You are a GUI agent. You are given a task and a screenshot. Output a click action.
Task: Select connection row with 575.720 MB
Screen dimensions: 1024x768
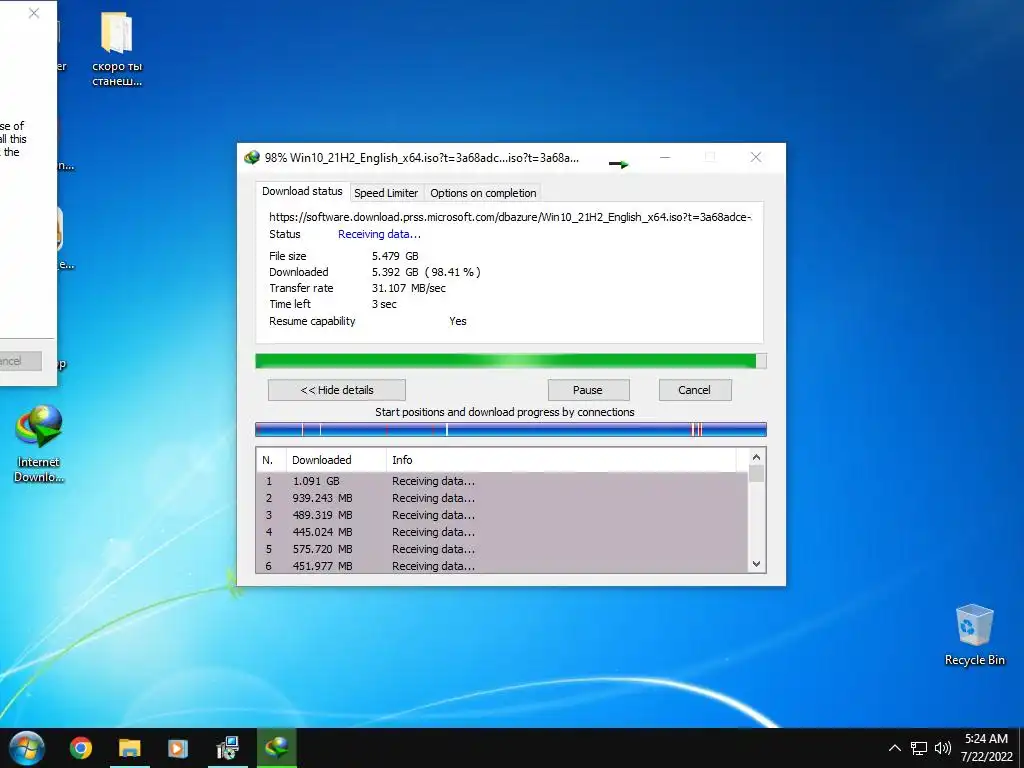pyautogui.click(x=502, y=549)
